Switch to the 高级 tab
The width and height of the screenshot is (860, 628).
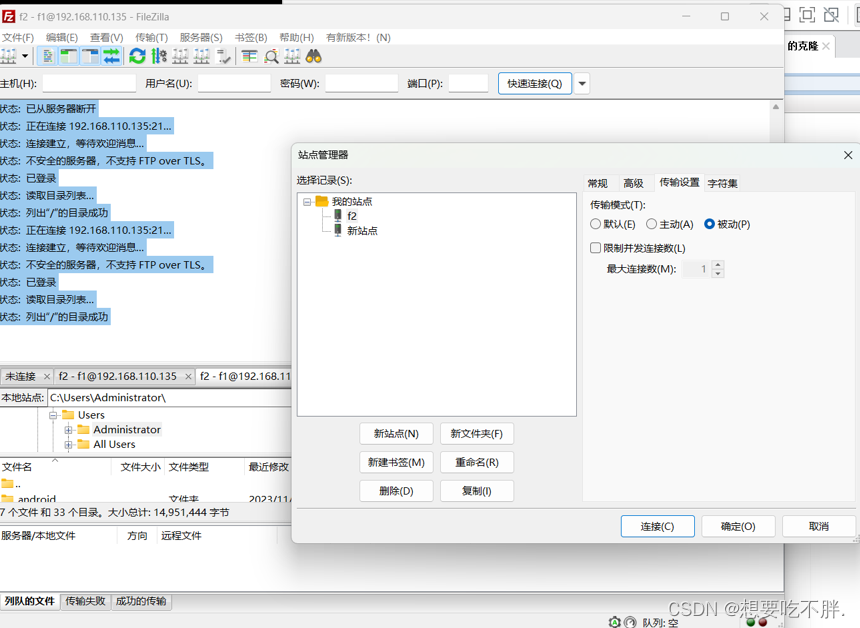633,183
